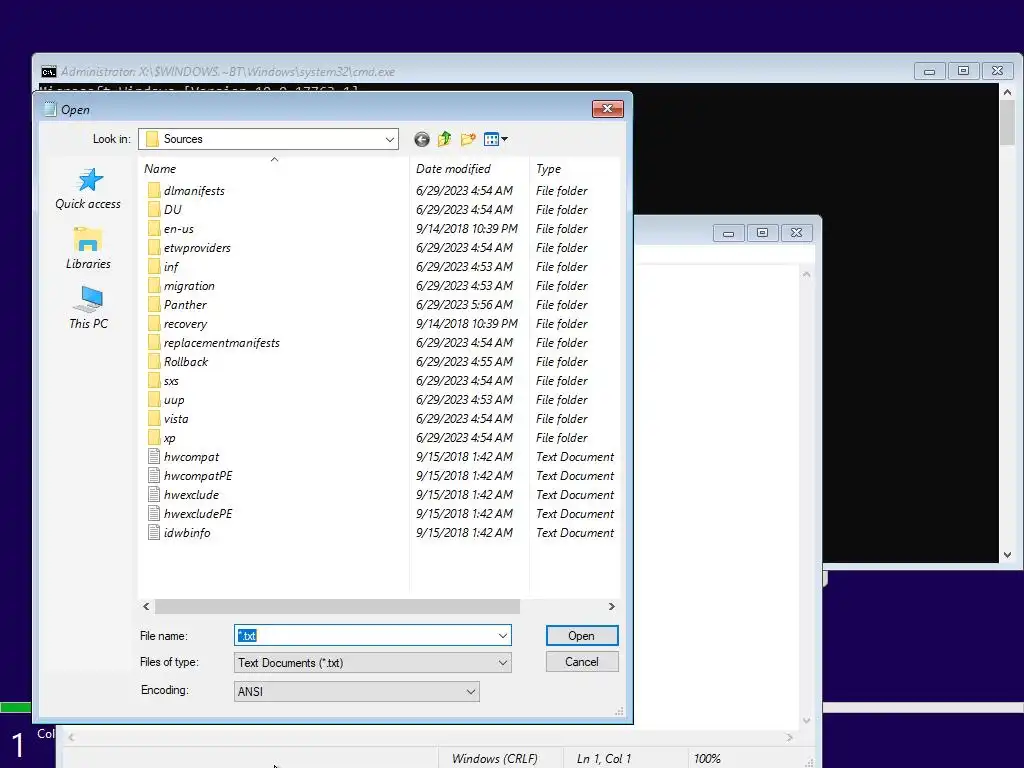This screenshot has width=1024, height=768.
Task: Select the uup folder icon
Action: [x=153, y=400]
